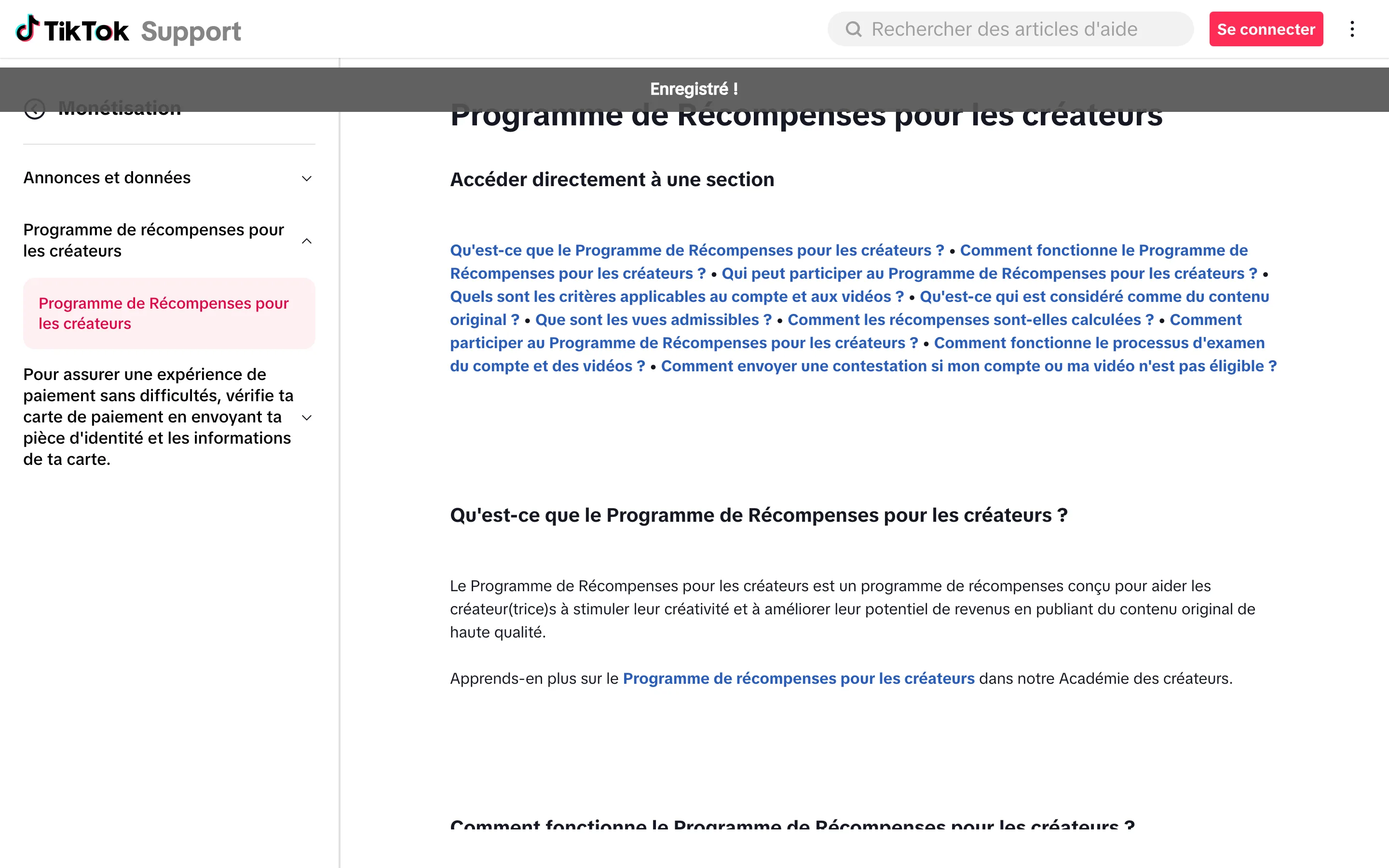Click the Enregistré ! notification banner
The height and width of the screenshot is (868, 1389).
point(694,89)
